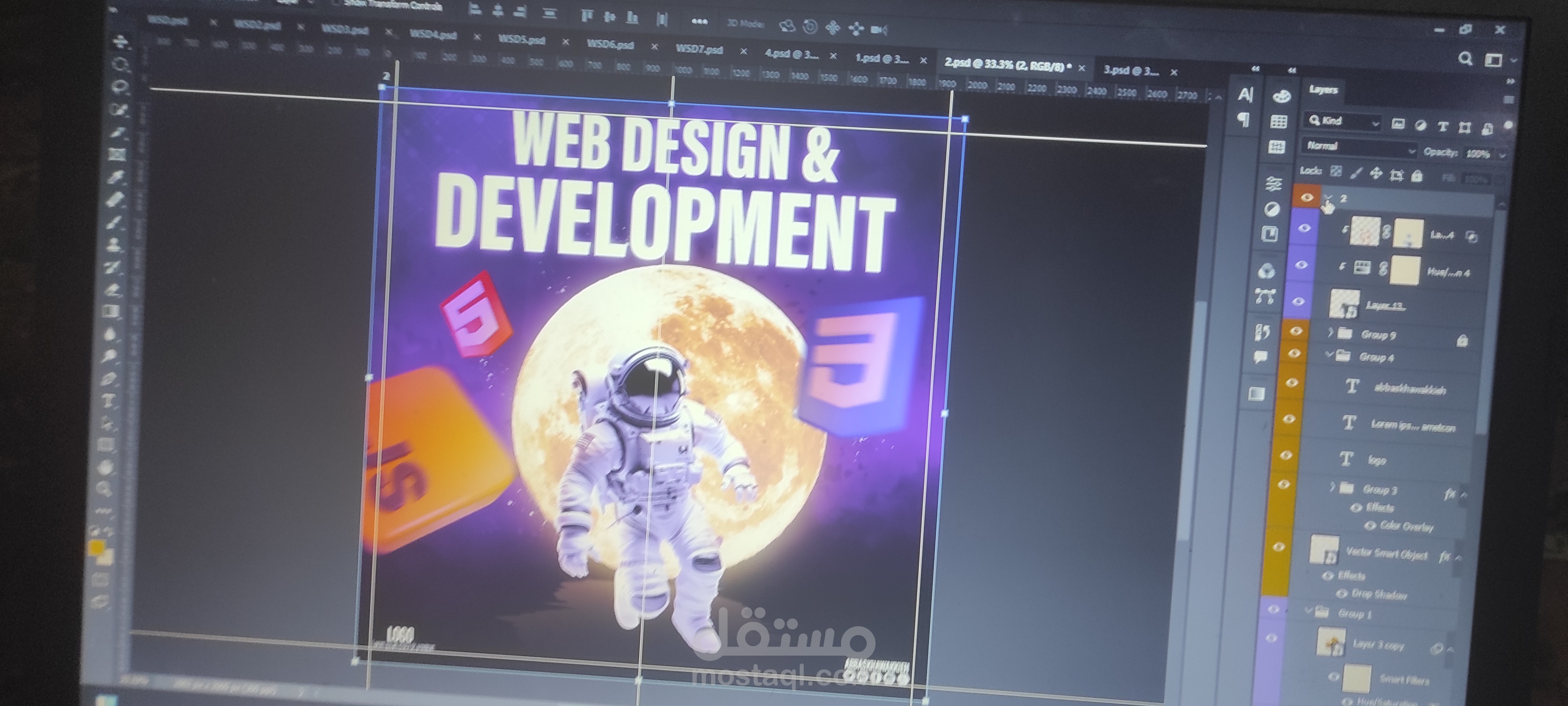Filter layers by shape layers
The image size is (1568, 706).
(1465, 127)
